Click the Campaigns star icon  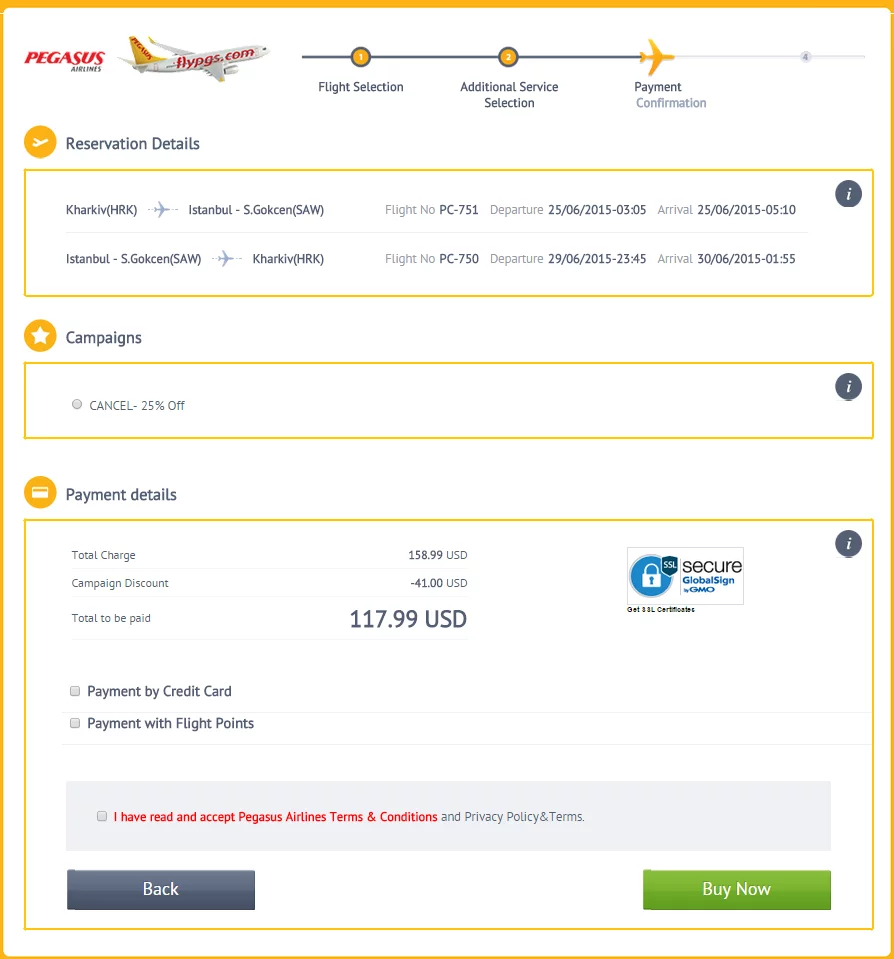click(40, 337)
